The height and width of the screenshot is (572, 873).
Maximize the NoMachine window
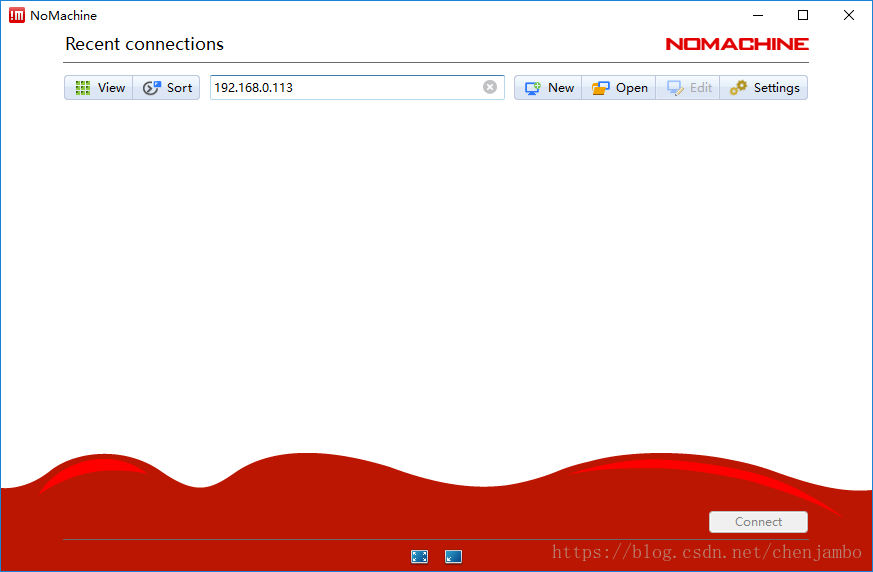803,15
